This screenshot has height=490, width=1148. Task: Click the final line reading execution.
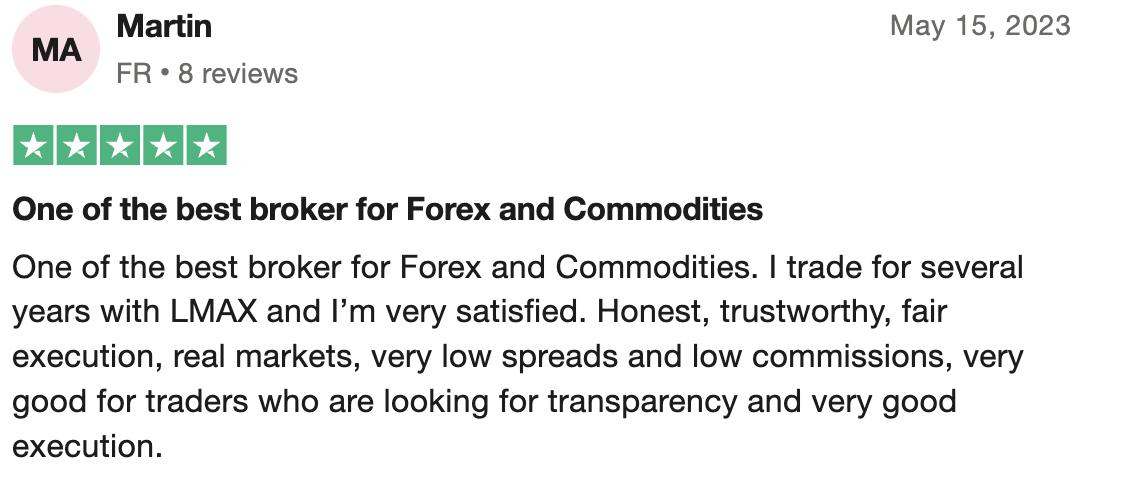click(x=87, y=447)
